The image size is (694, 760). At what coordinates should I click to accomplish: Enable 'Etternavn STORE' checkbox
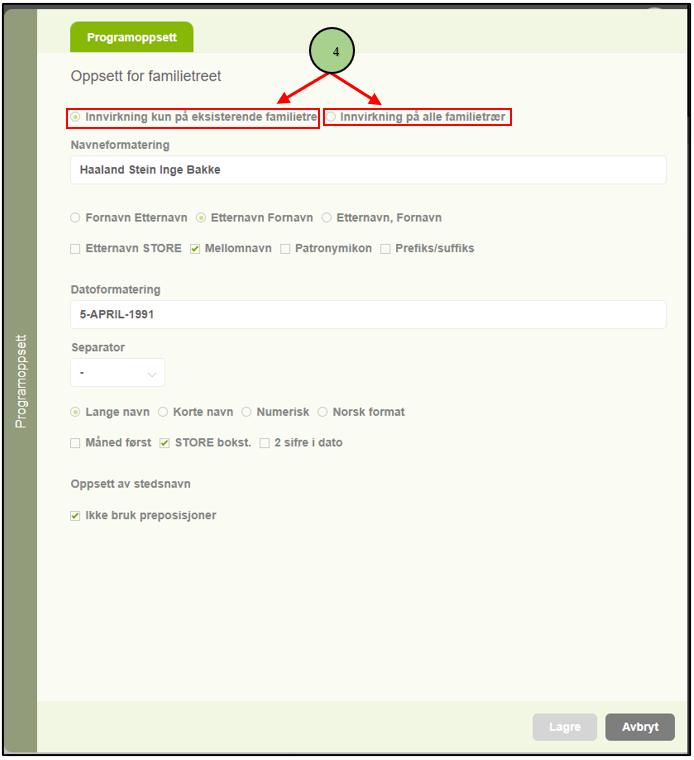(76, 248)
